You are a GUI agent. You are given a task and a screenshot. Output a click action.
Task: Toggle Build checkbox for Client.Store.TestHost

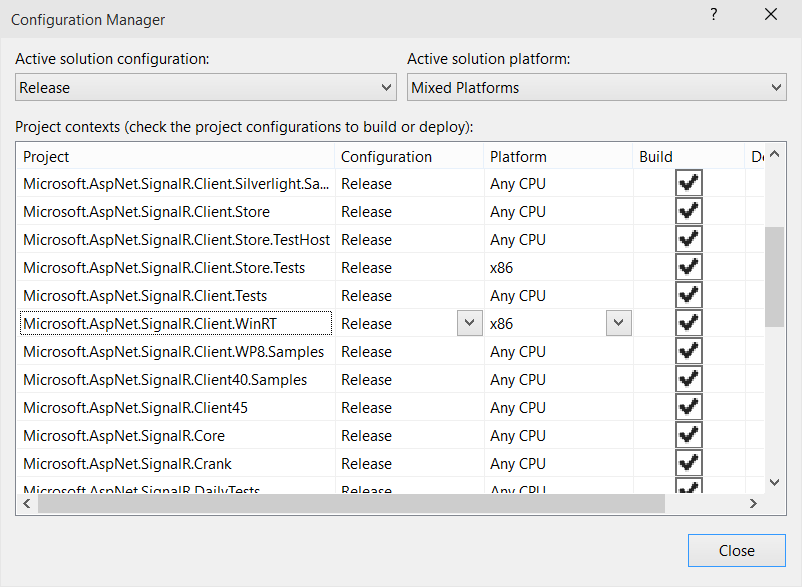point(688,239)
